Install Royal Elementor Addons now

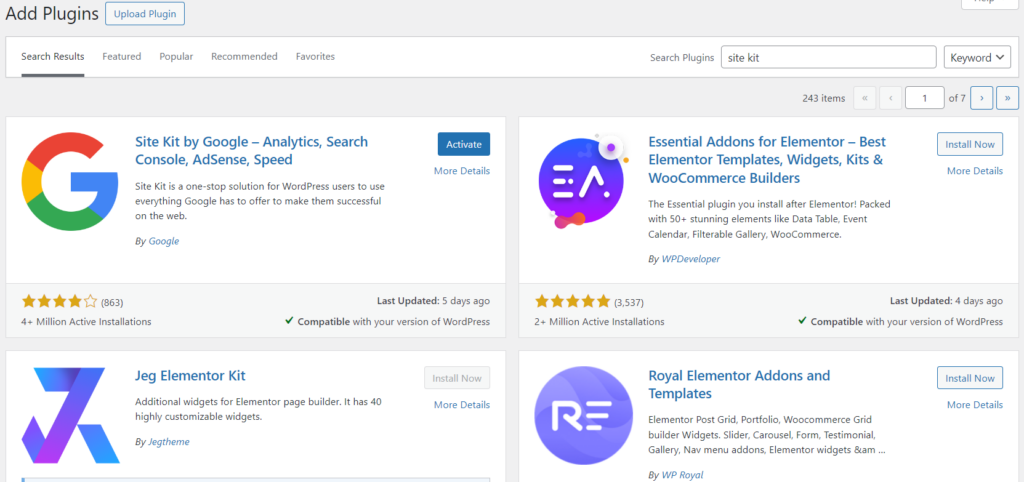coord(970,378)
